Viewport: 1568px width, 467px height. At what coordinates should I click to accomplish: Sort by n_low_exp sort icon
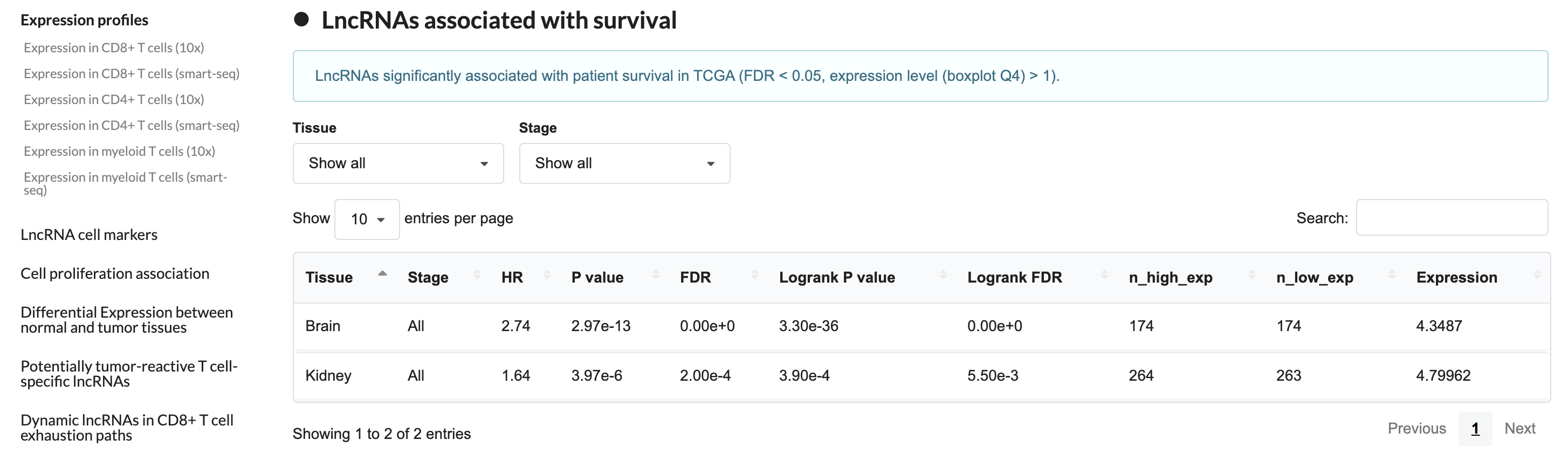[x=1392, y=274]
